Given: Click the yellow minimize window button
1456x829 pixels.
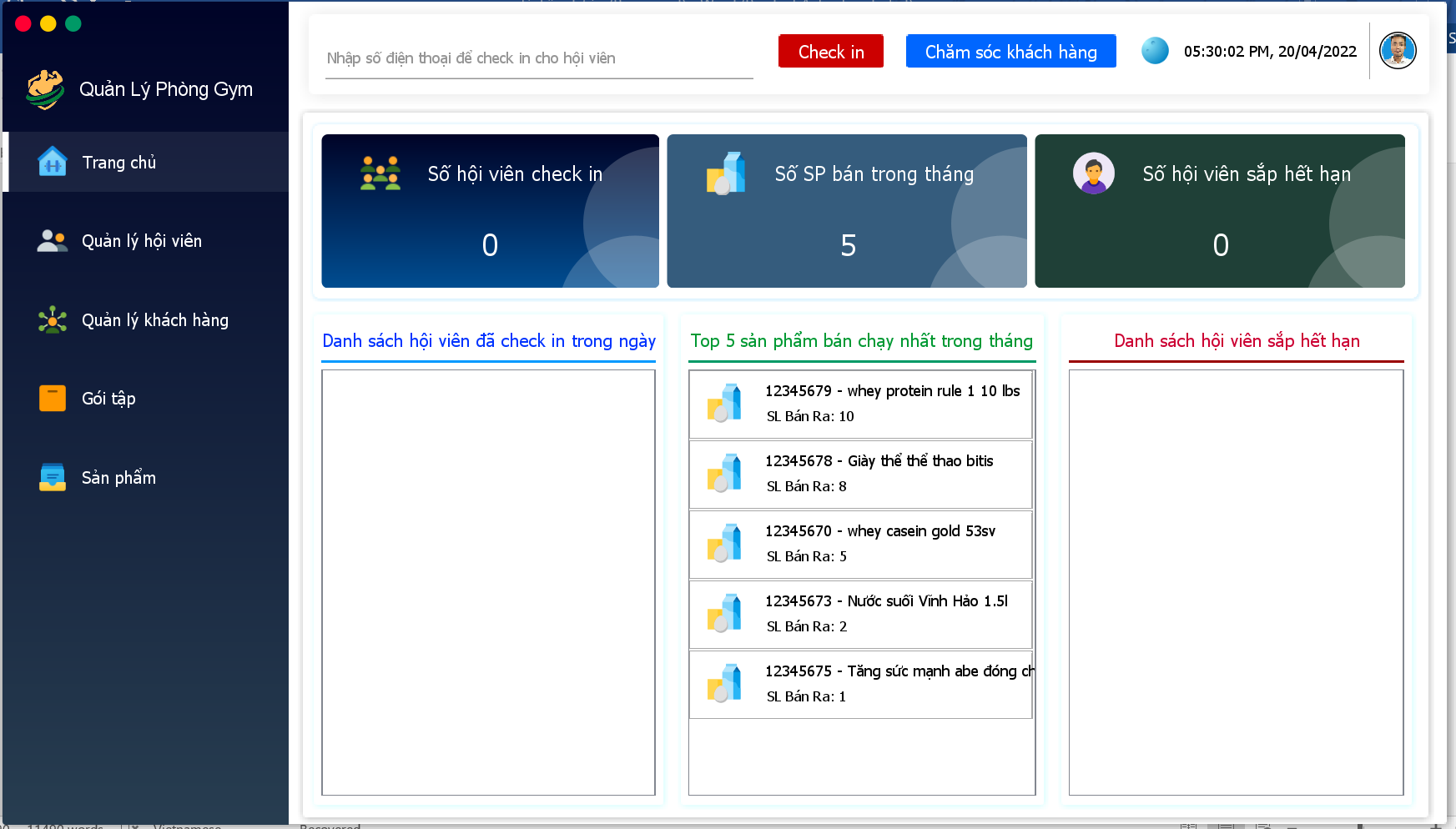Looking at the screenshot, I should tap(48, 23).
